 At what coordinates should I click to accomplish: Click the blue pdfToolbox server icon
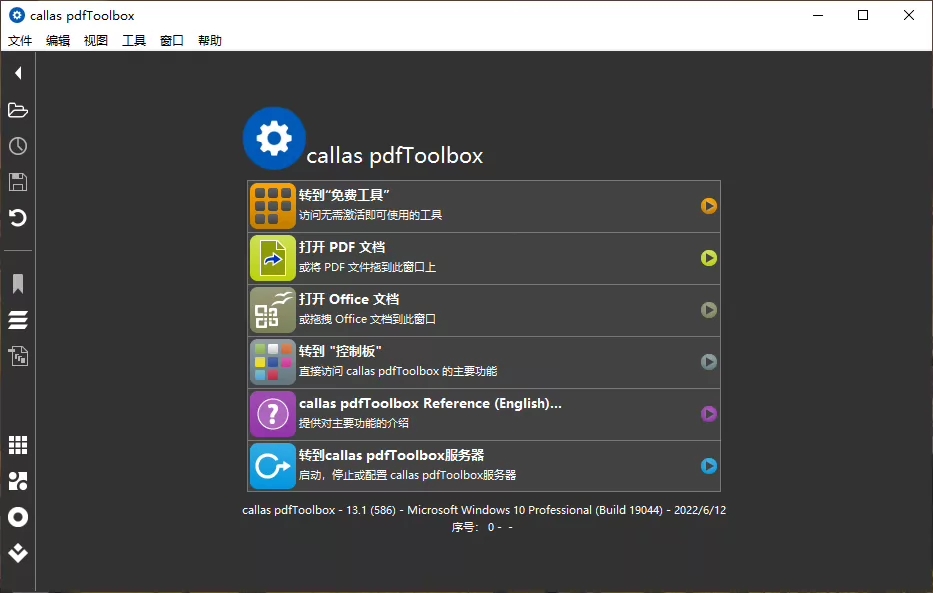click(273, 466)
